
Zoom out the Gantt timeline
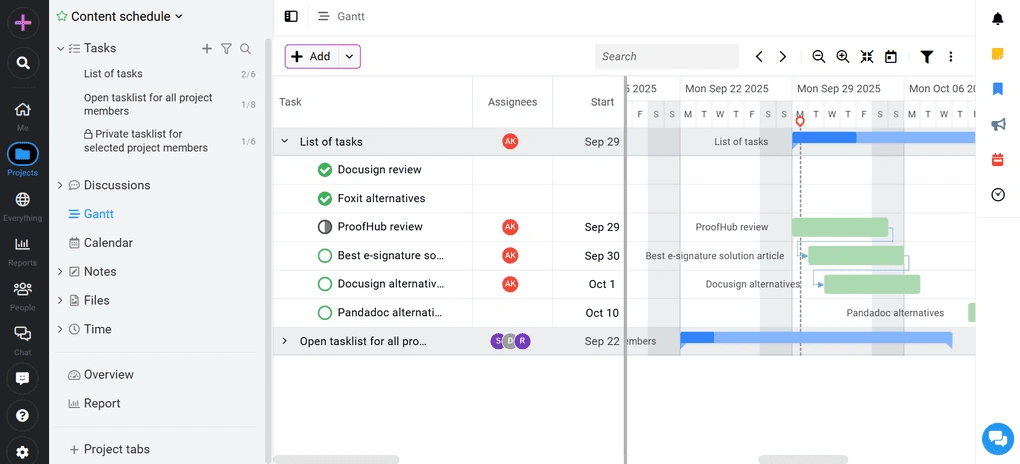click(x=819, y=57)
